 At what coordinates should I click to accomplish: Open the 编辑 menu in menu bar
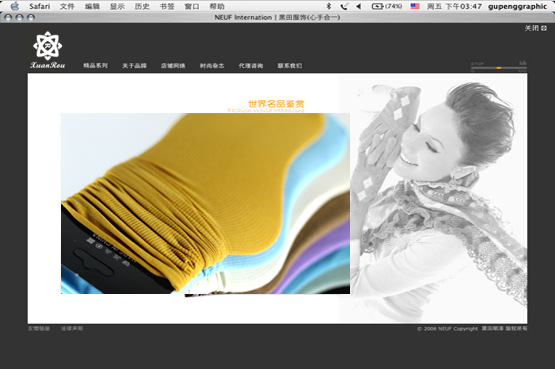[92, 6]
